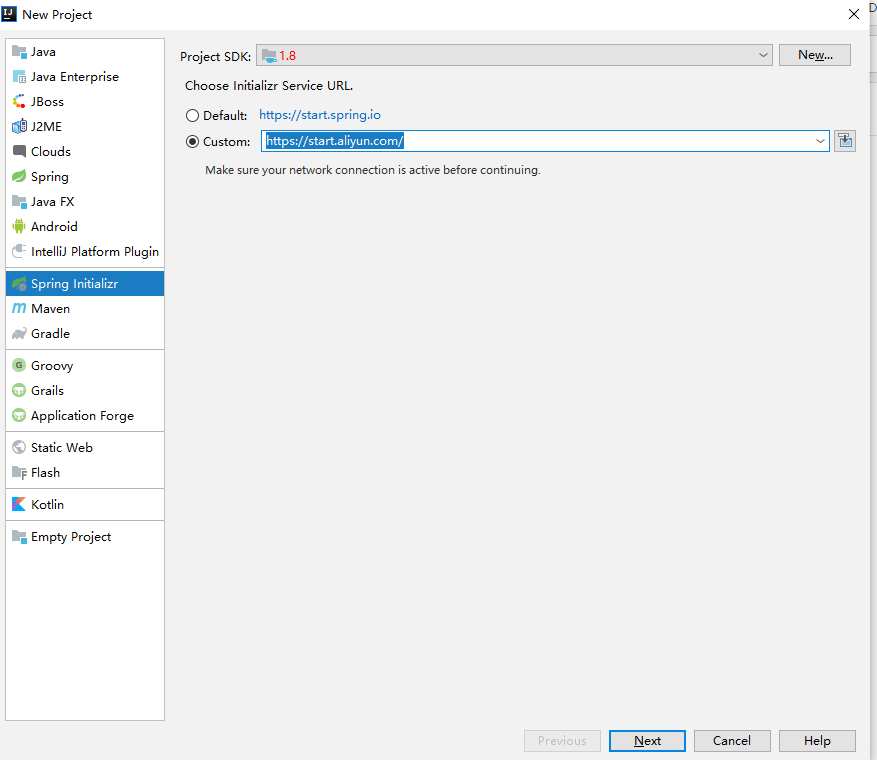The width and height of the screenshot is (877, 760).
Task: Click the IntelliJ Platform Plugin icon
Action: 19,252
